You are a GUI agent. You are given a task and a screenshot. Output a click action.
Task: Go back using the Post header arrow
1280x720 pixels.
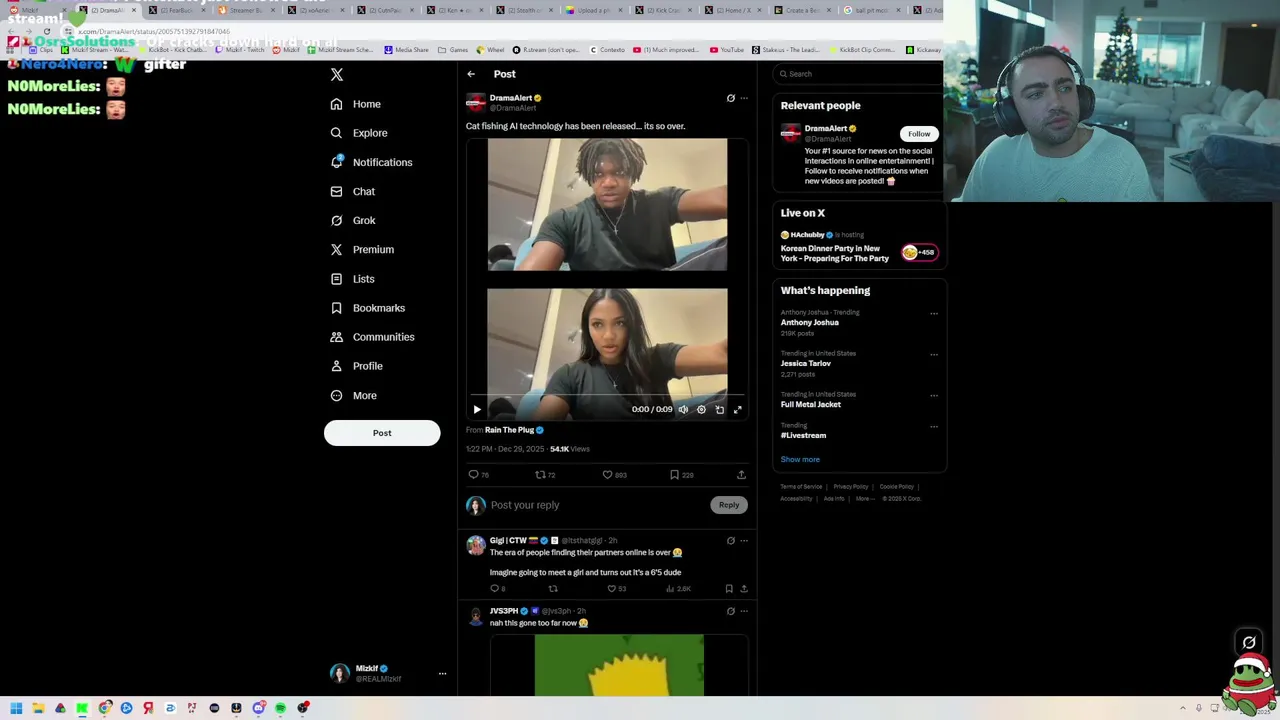(x=471, y=74)
